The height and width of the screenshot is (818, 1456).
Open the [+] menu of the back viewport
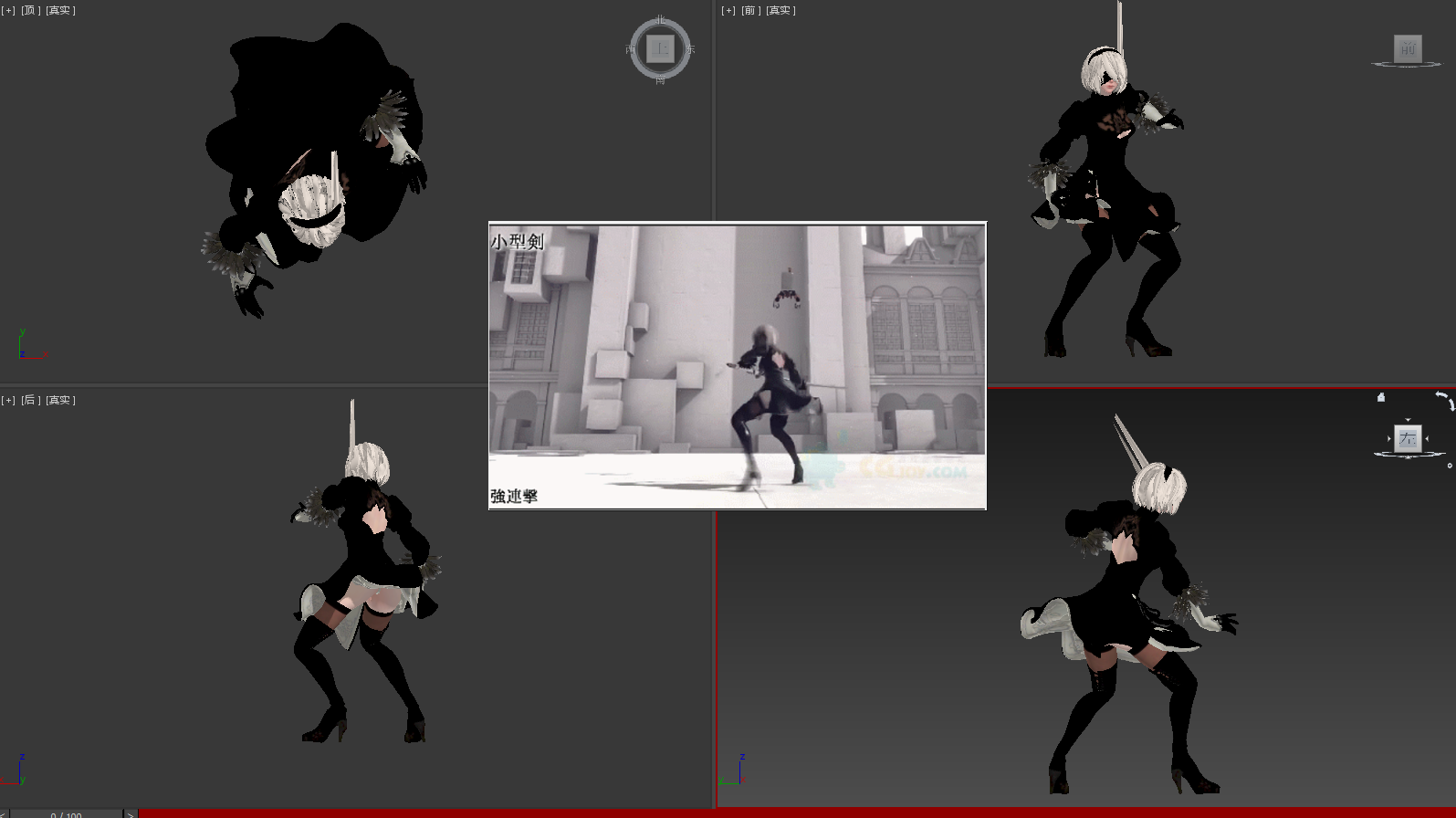tap(8, 400)
